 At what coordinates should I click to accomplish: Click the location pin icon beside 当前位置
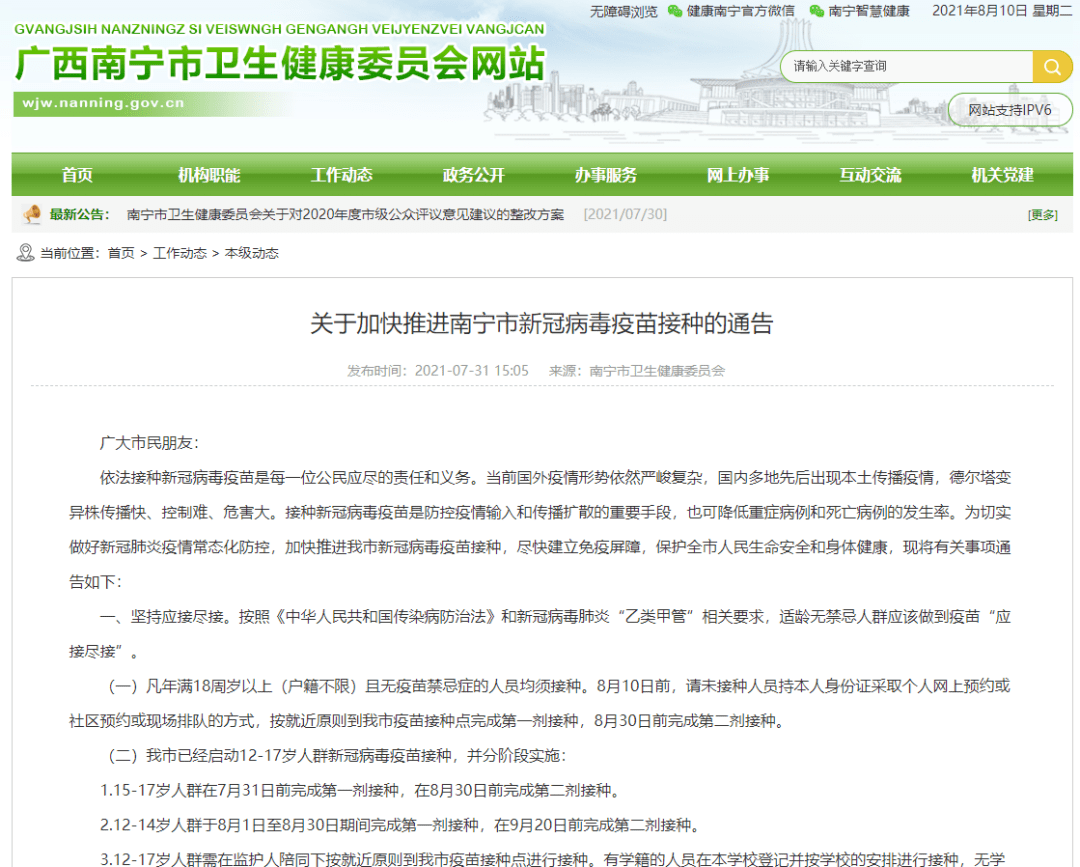click(x=26, y=253)
